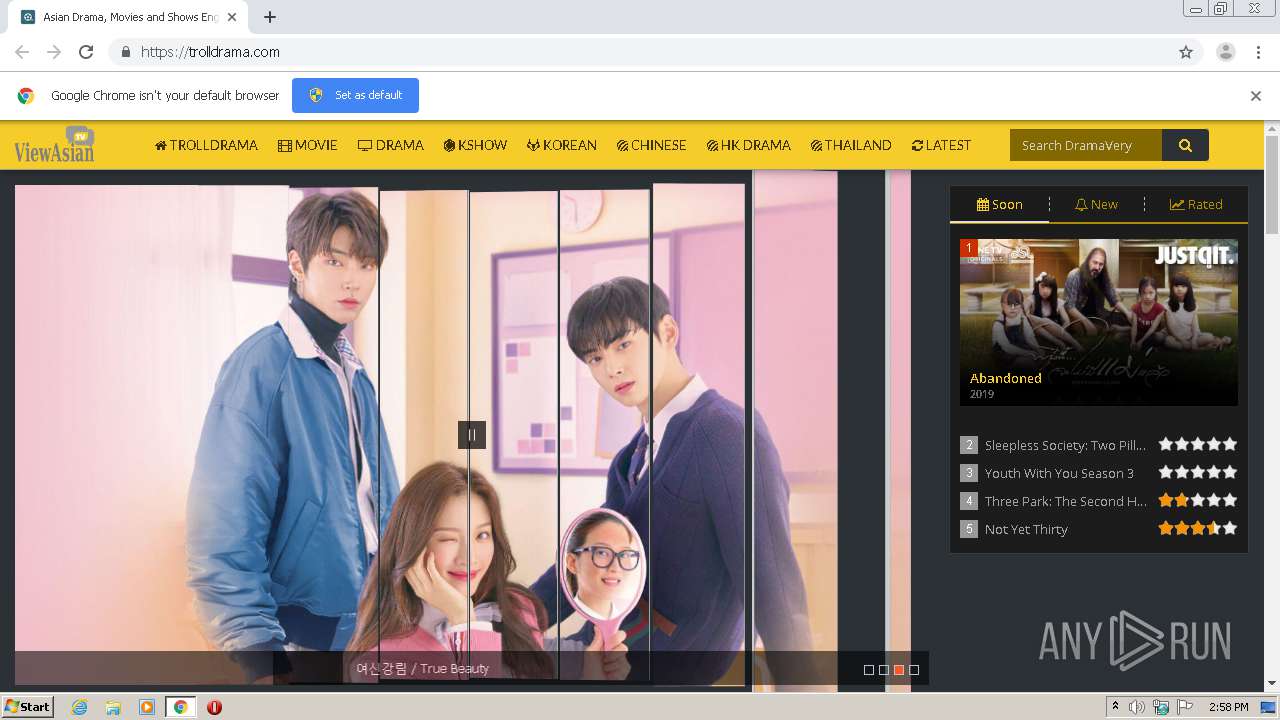The height and width of the screenshot is (720, 1280).
Task: Click the red Opera taskbar icon
Action: click(x=214, y=707)
